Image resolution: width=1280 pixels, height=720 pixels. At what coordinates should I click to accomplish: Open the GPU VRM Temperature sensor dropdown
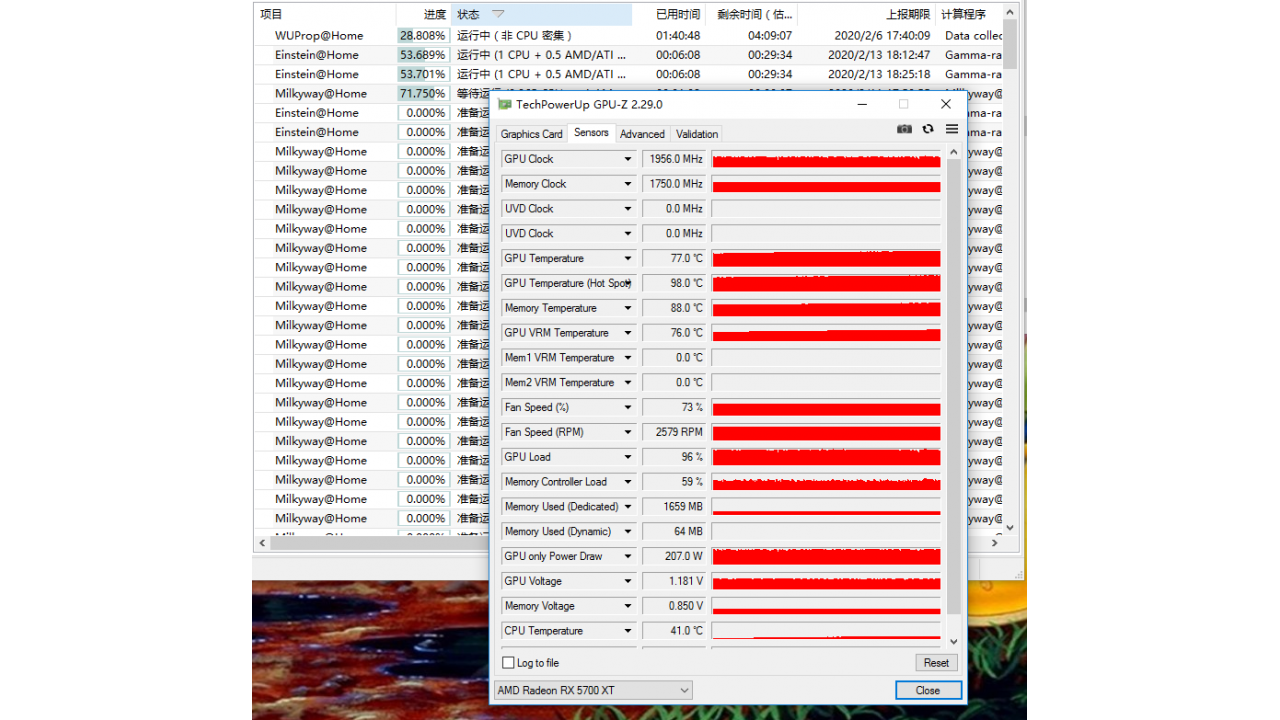point(628,333)
